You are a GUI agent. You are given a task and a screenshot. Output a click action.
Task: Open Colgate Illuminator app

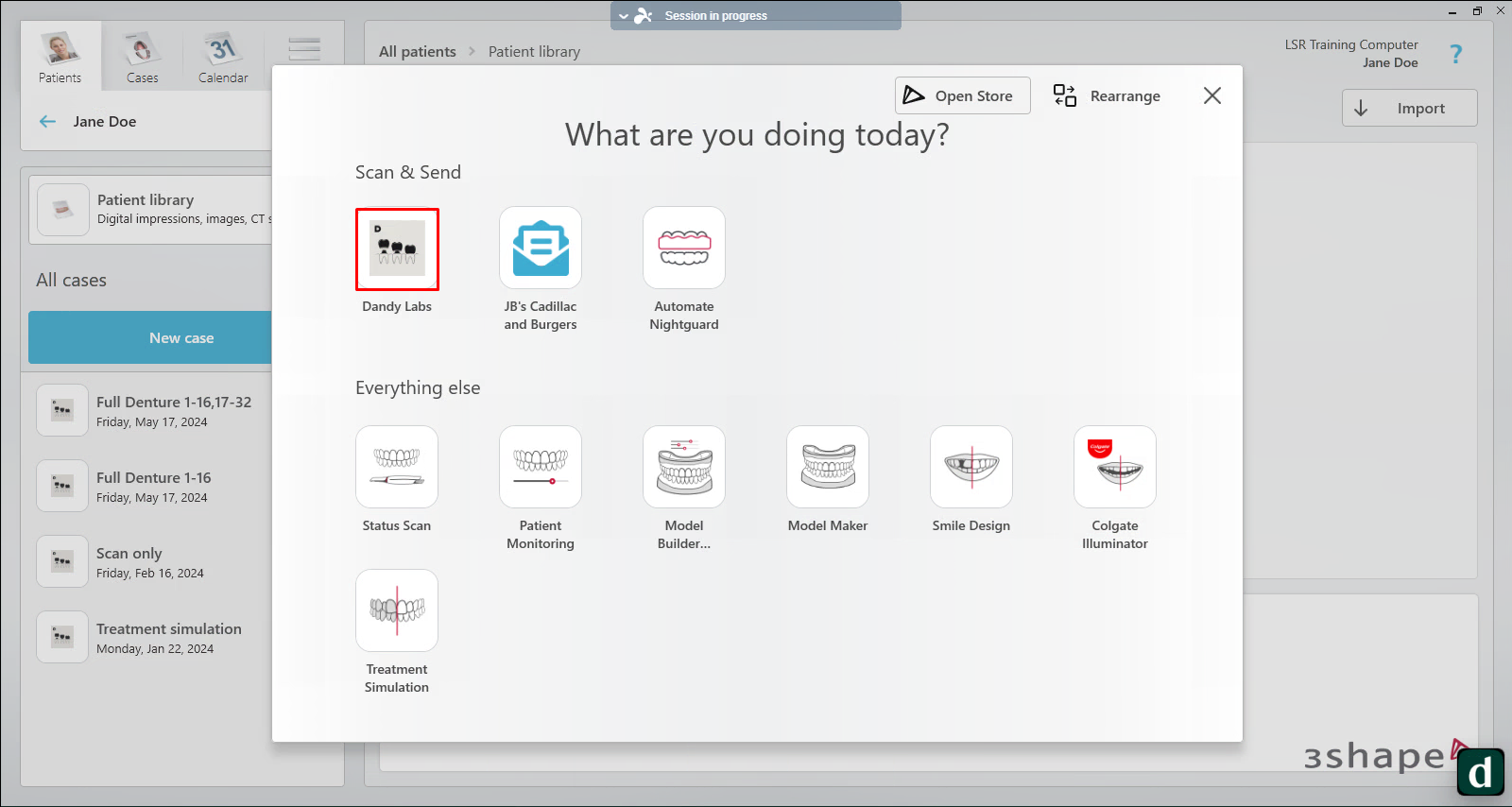point(1115,467)
